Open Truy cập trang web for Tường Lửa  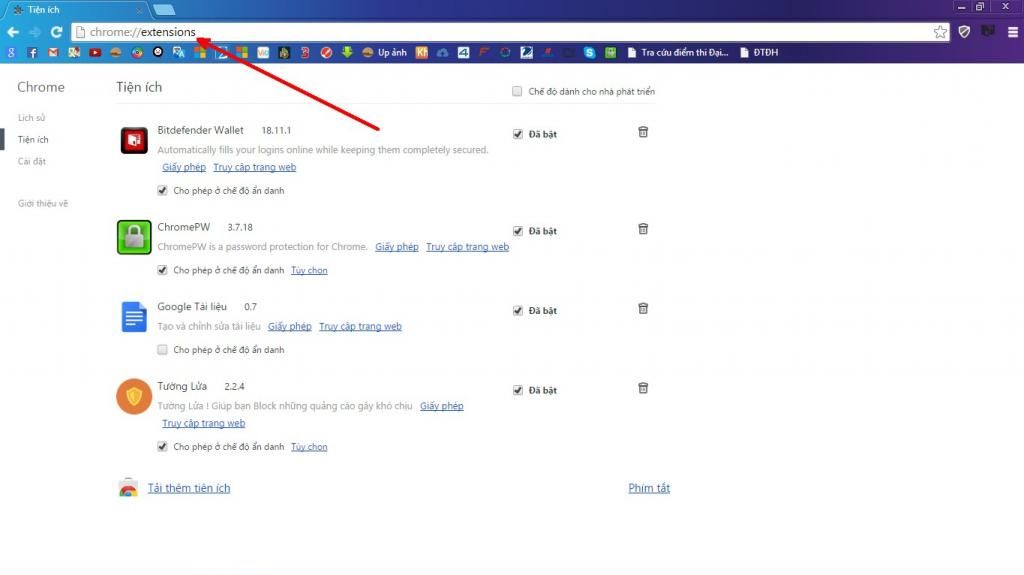(x=204, y=423)
